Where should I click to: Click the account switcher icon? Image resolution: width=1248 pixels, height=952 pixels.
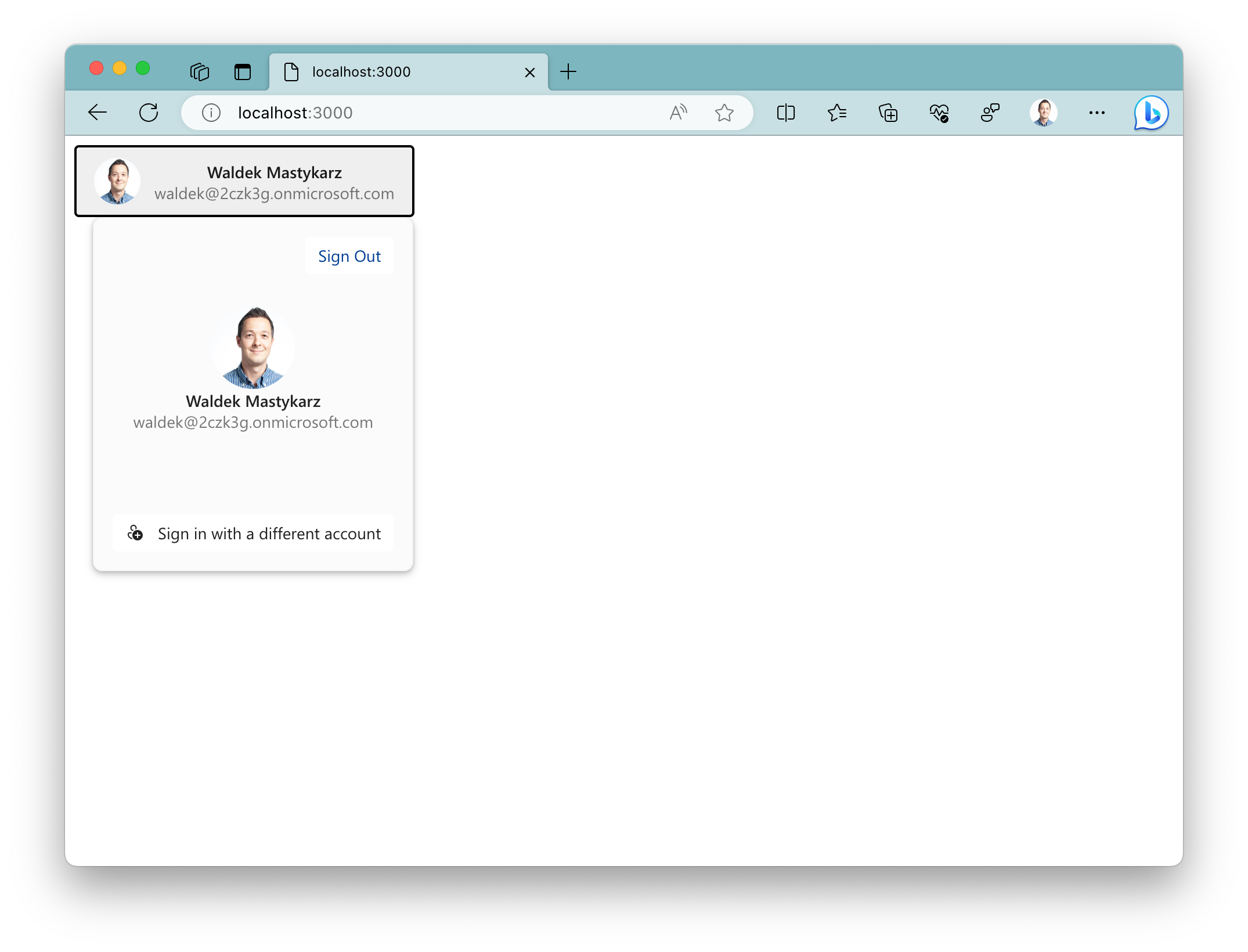pos(135,533)
